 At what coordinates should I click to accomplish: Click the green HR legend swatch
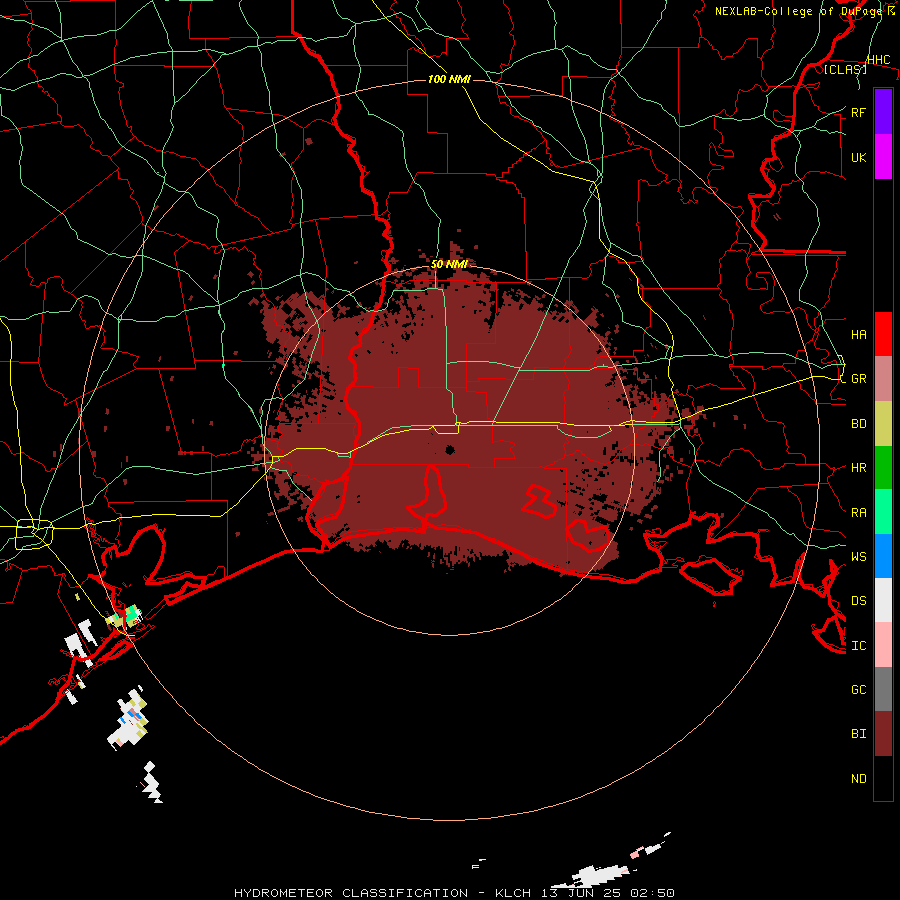click(x=883, y=468)
